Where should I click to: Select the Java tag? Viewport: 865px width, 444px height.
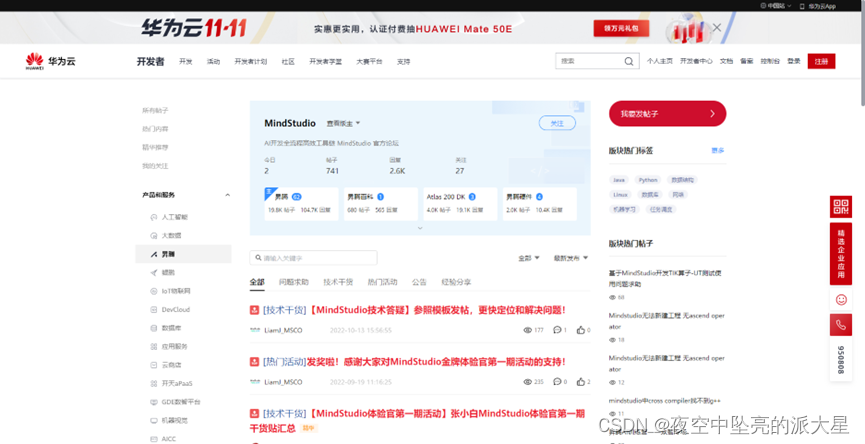(620, 180)
